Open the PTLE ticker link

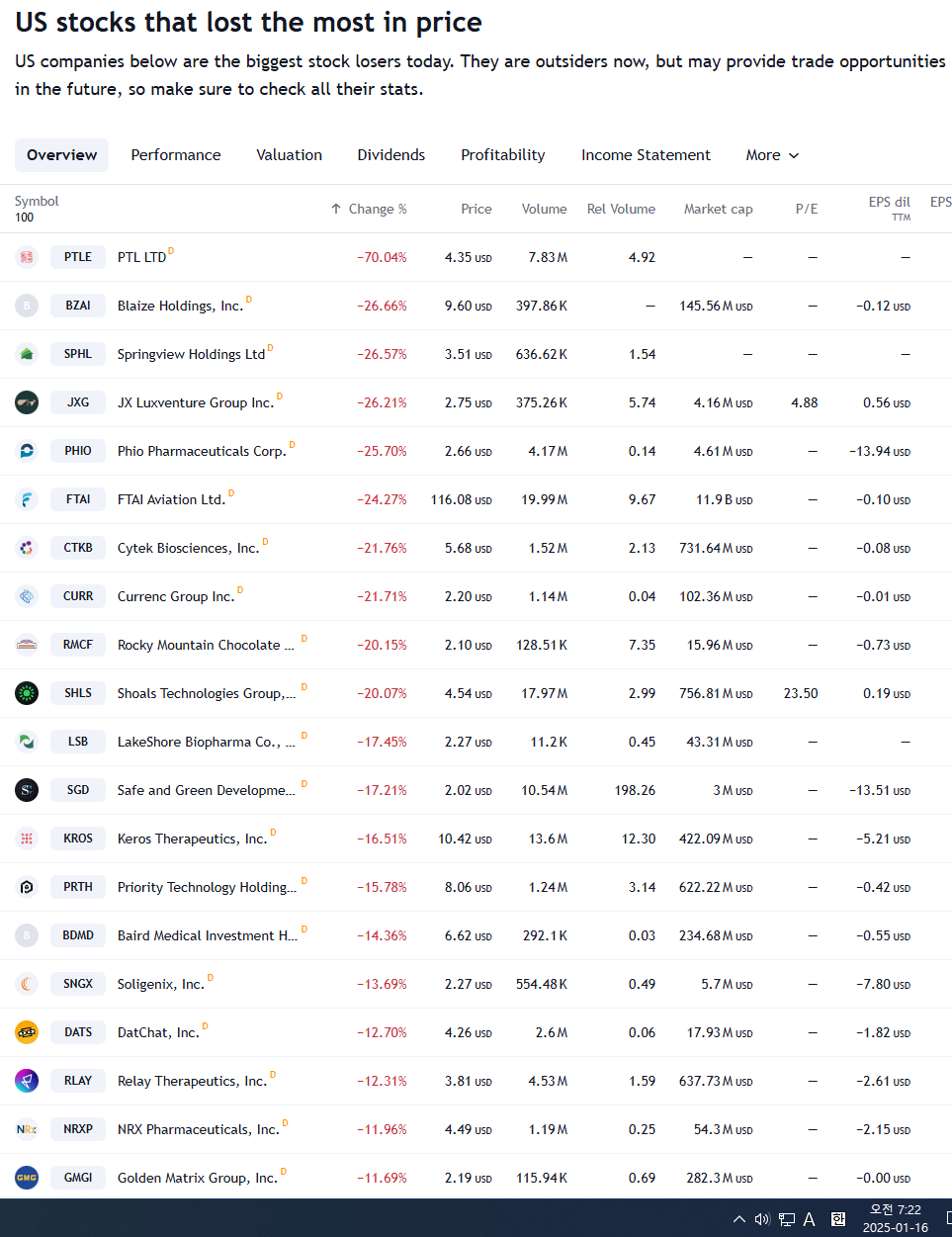78,257
